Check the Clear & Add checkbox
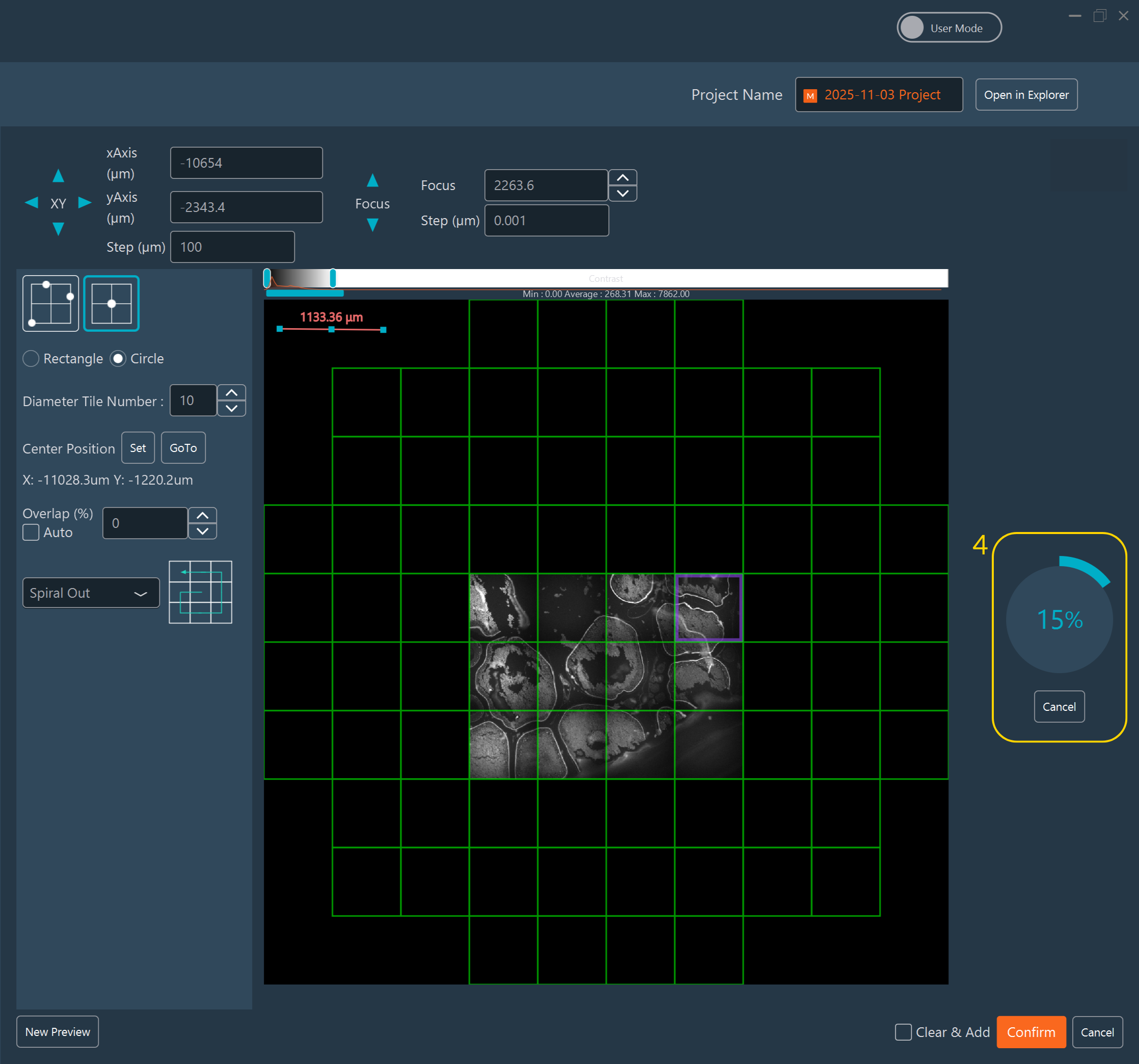The width and height of the screenshot is (1139, 1064). point(903,1032)
